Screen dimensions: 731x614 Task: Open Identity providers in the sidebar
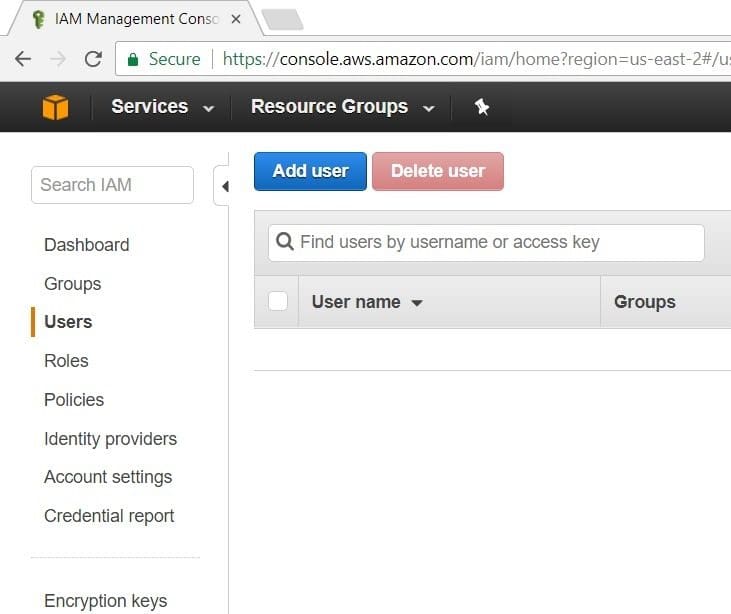(x=110, y=439)
